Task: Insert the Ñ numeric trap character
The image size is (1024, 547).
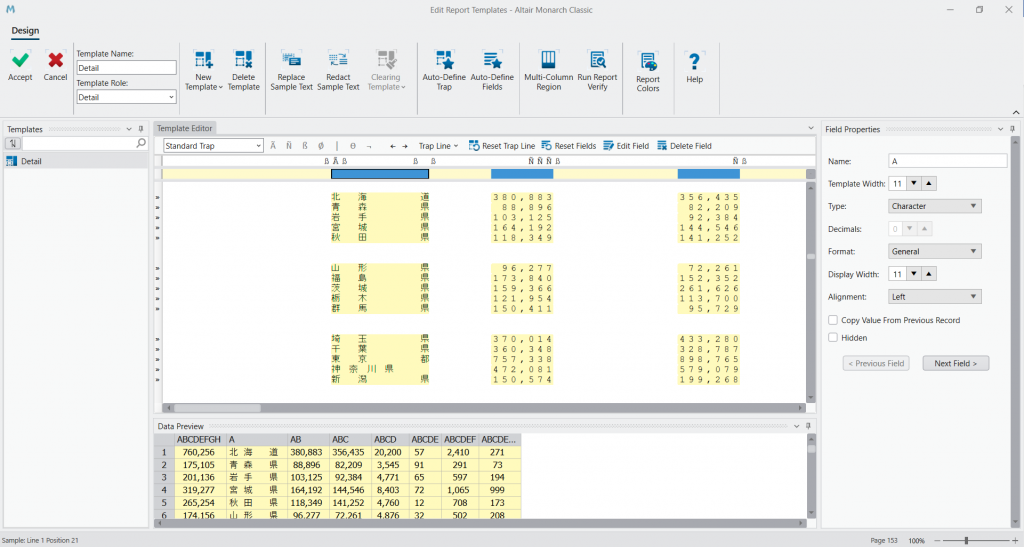Action: point(289,146)
